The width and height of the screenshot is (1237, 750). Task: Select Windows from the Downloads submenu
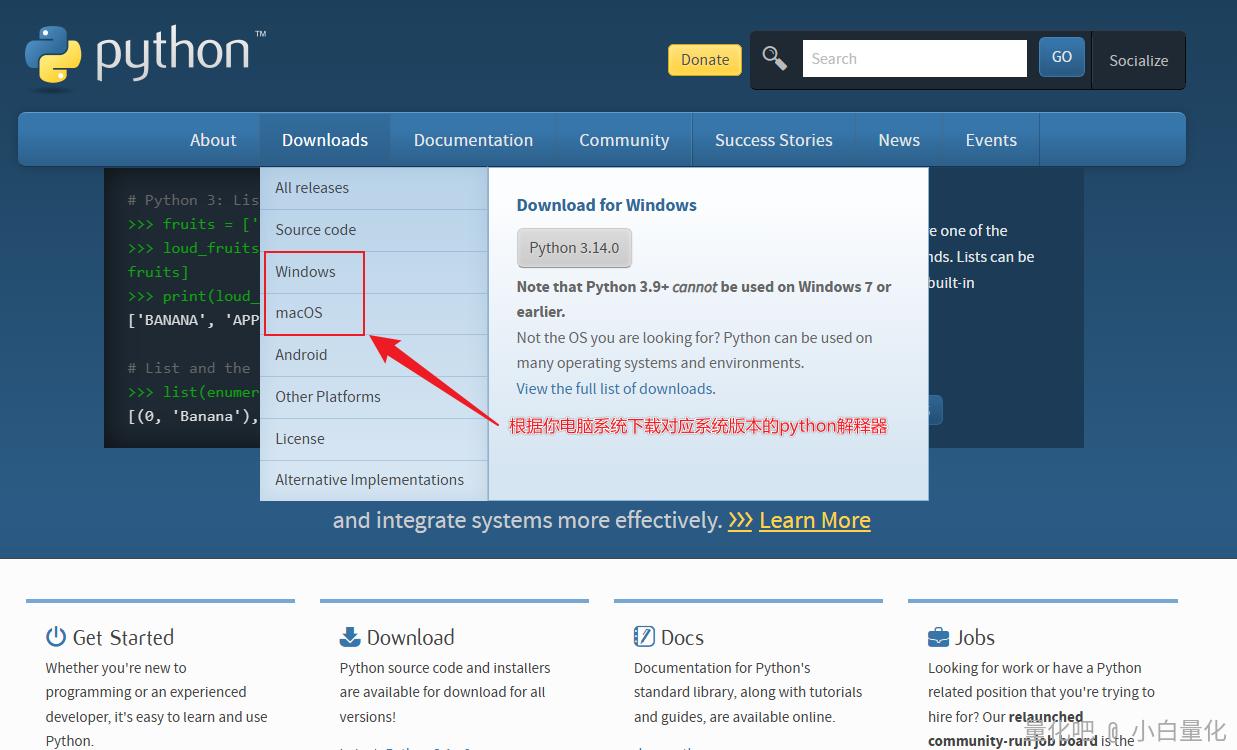305,272
